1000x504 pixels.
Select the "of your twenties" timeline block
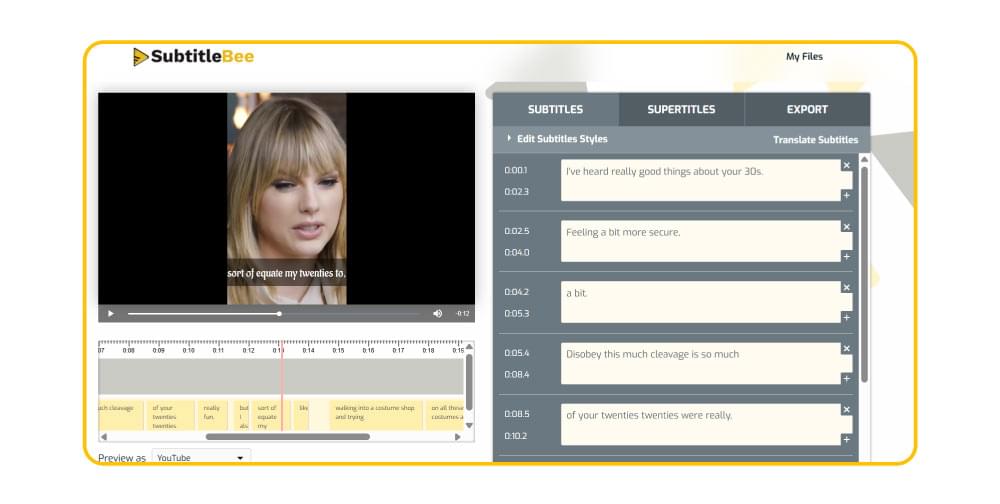tap(170, 415)
